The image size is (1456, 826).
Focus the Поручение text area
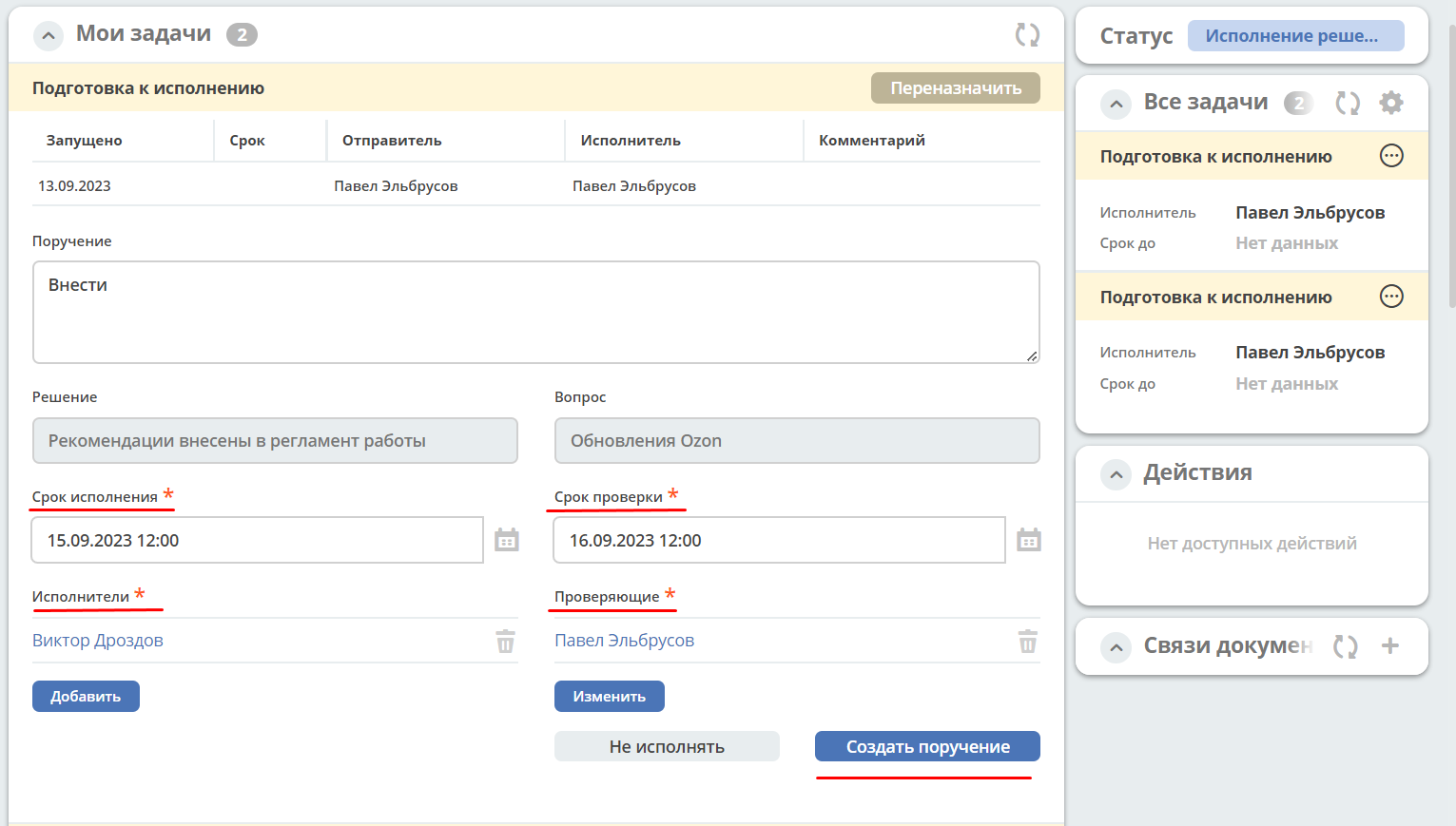(x=536, y=312)
